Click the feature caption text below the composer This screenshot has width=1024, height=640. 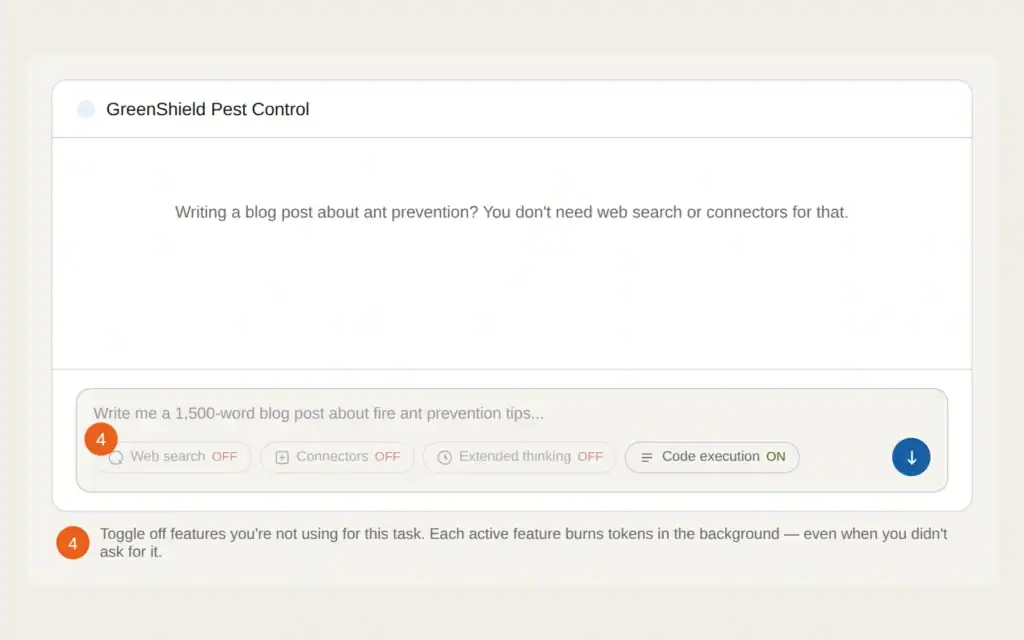point(520,542)
